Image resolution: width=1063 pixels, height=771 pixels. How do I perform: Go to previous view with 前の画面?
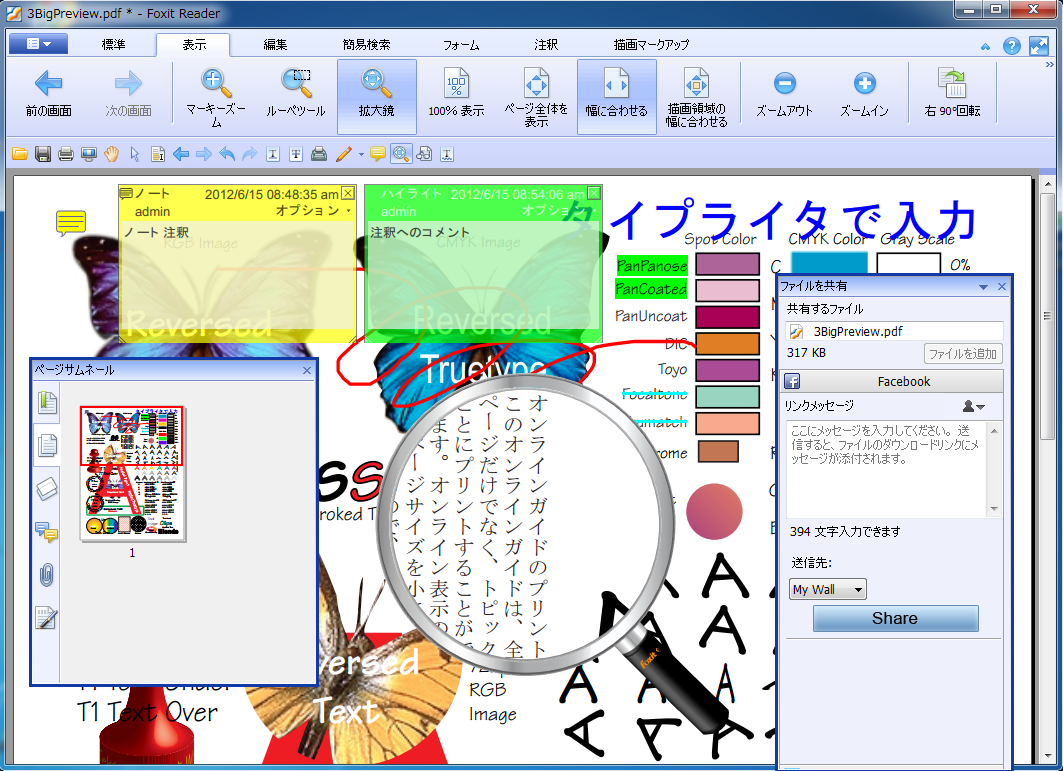49,95
